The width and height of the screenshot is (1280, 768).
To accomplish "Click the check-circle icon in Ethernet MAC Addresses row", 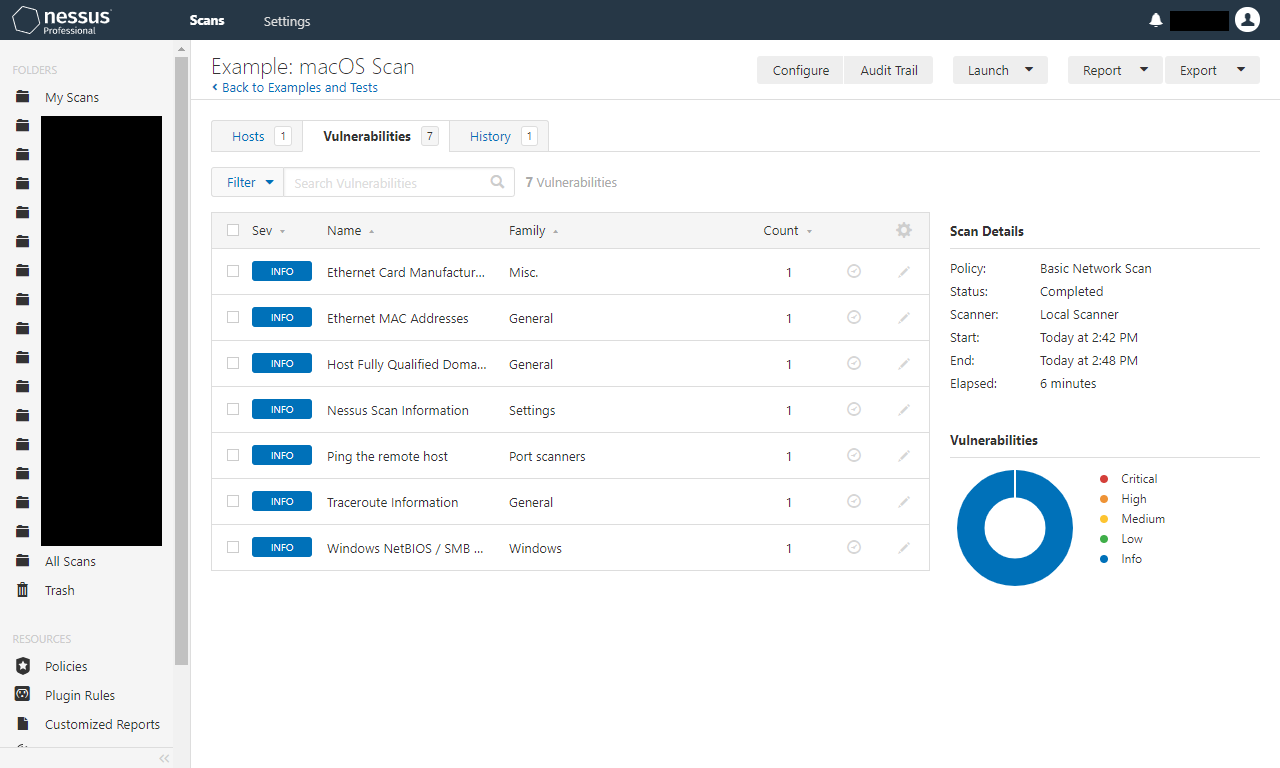I will click(854, 317).
